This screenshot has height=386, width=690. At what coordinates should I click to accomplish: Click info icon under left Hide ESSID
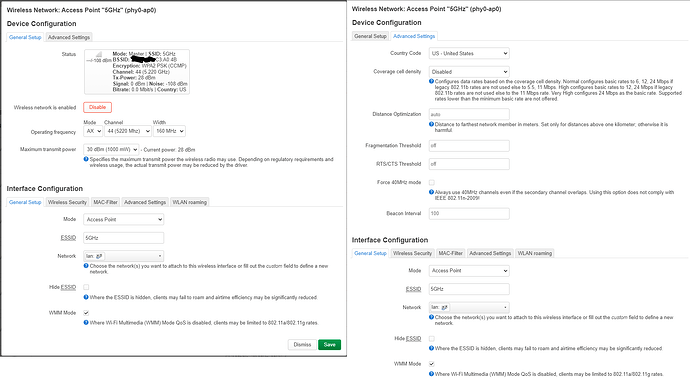point(86,298)
